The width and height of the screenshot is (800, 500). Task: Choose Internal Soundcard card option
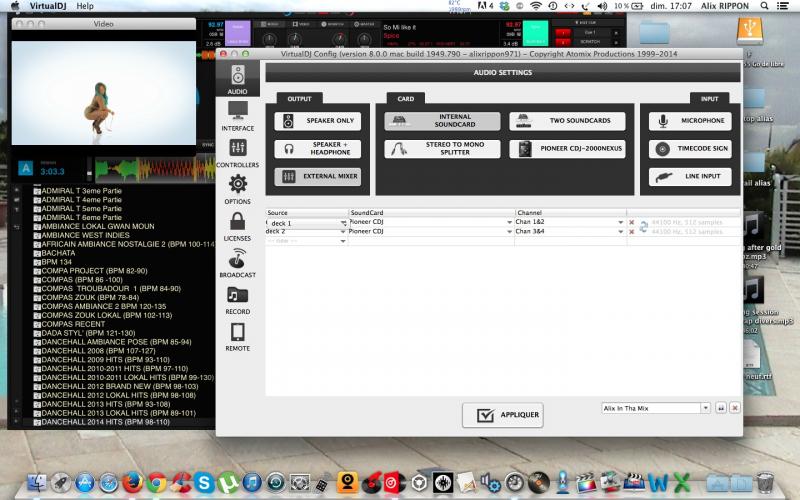442,121
